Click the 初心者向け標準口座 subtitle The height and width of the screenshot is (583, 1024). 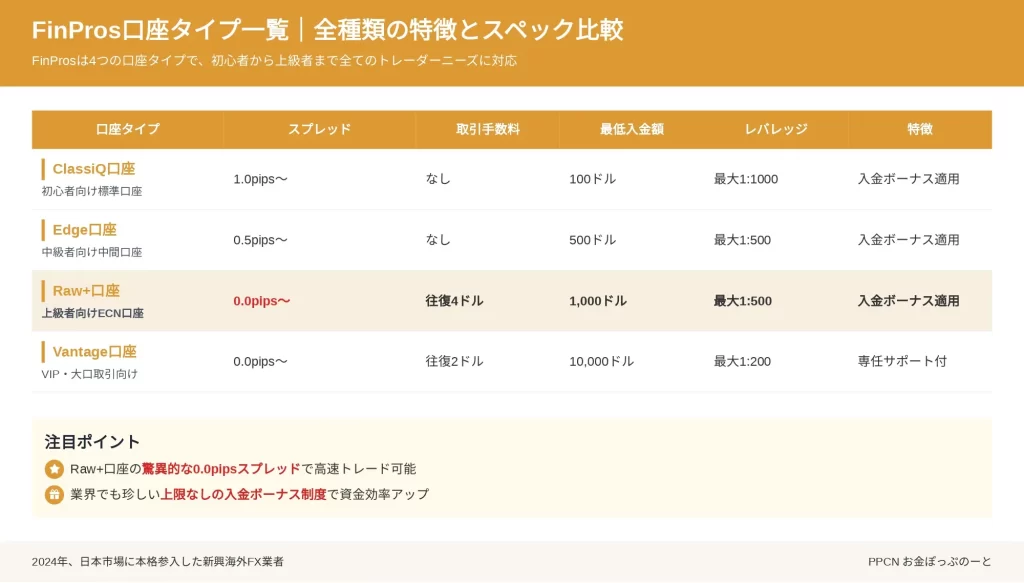[x=92, y=191]
